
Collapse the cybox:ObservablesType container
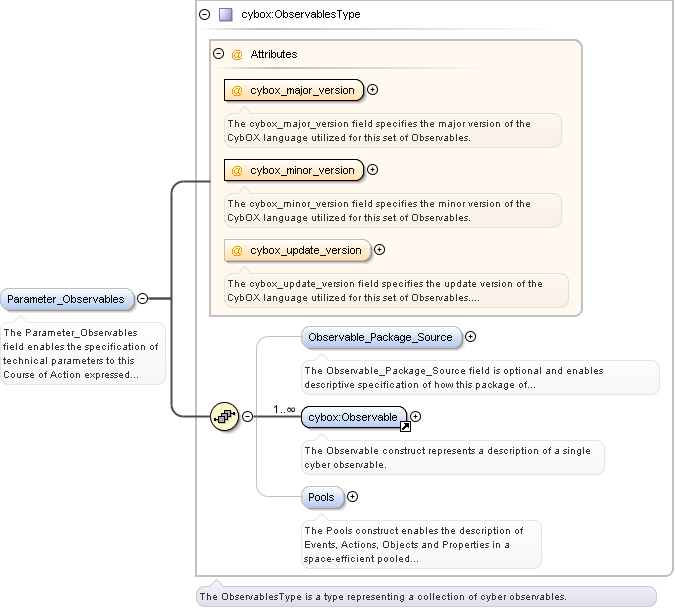205,15
